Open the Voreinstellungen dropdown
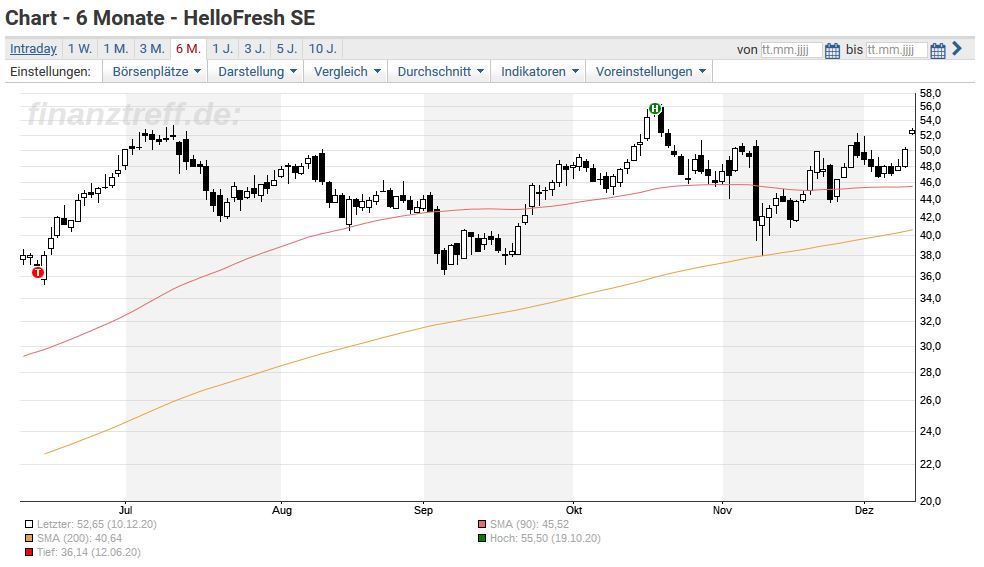984x567 pixels. coord(650,72)
